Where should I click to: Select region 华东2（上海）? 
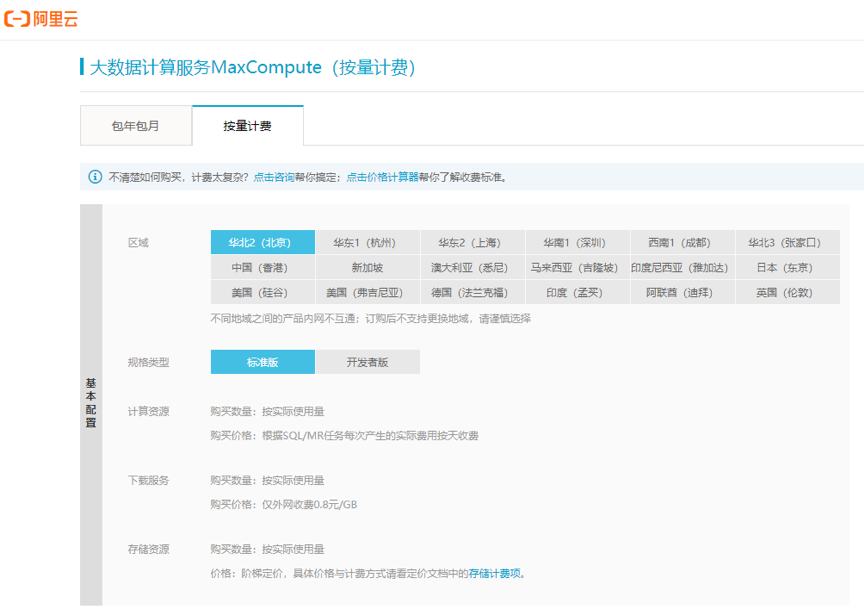pos(473,242)
